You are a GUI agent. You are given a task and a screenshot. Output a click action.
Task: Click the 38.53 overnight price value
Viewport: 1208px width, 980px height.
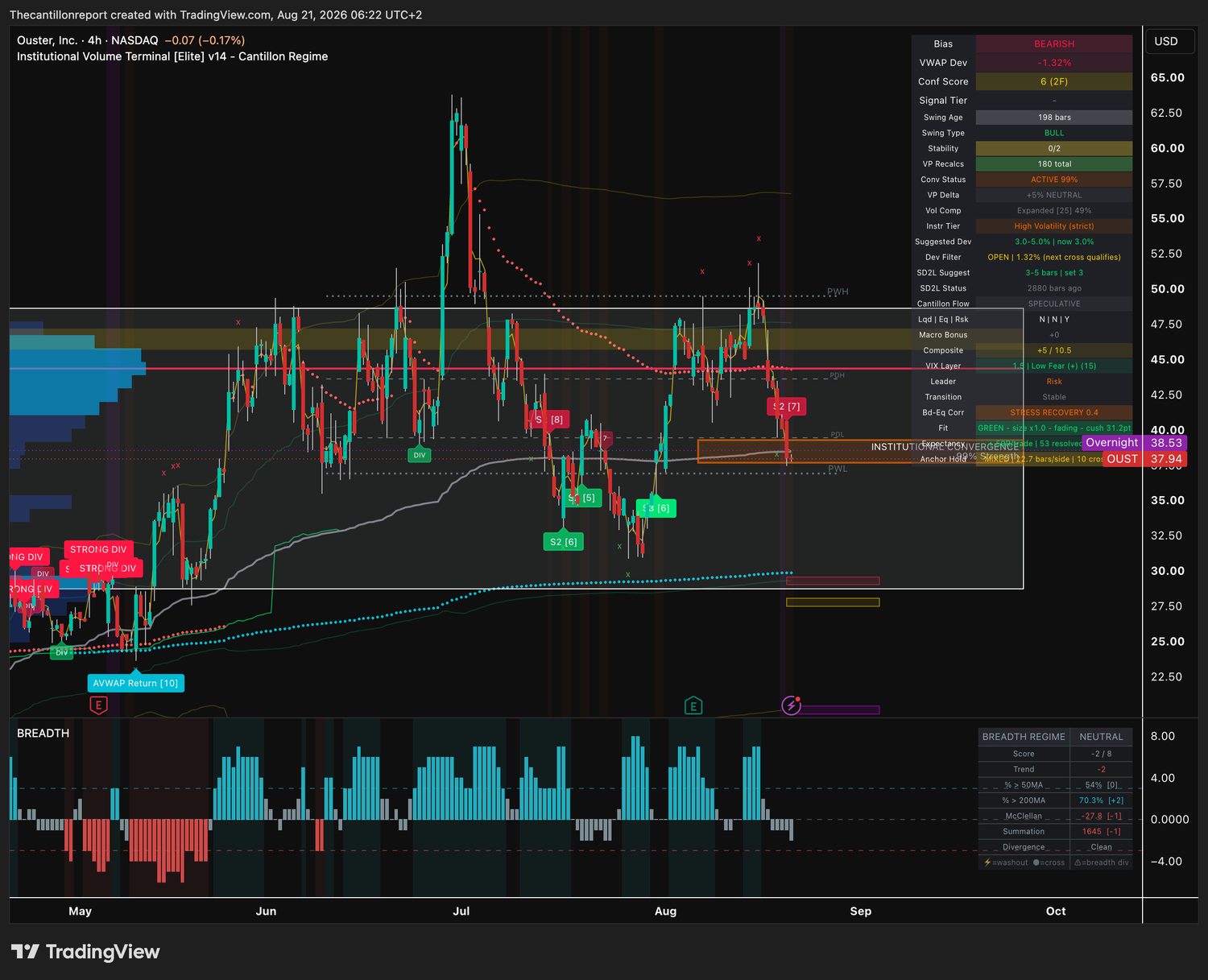(1166, 443)
